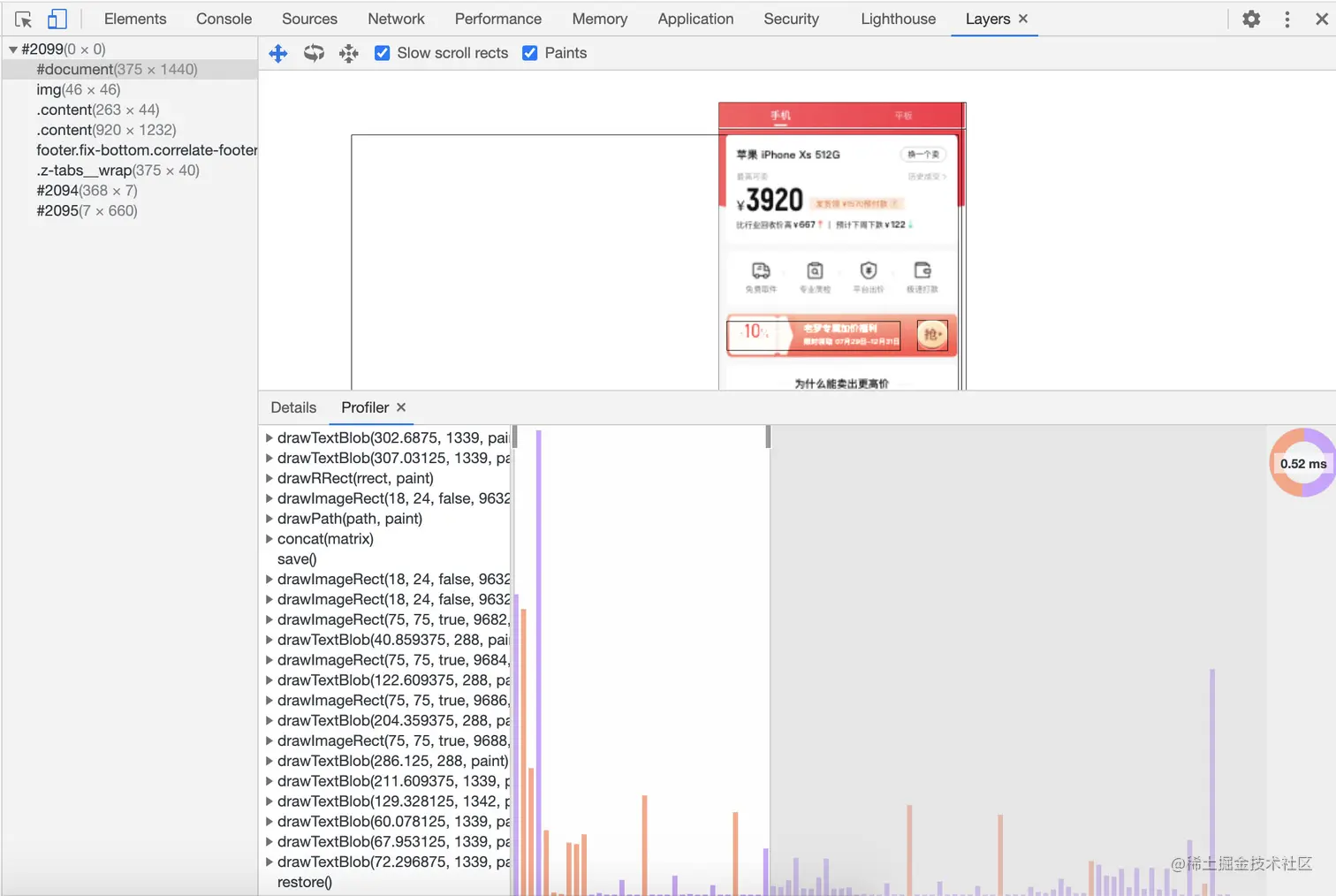Select the Profiler tab
The image size is (1336, 896).
365,407
